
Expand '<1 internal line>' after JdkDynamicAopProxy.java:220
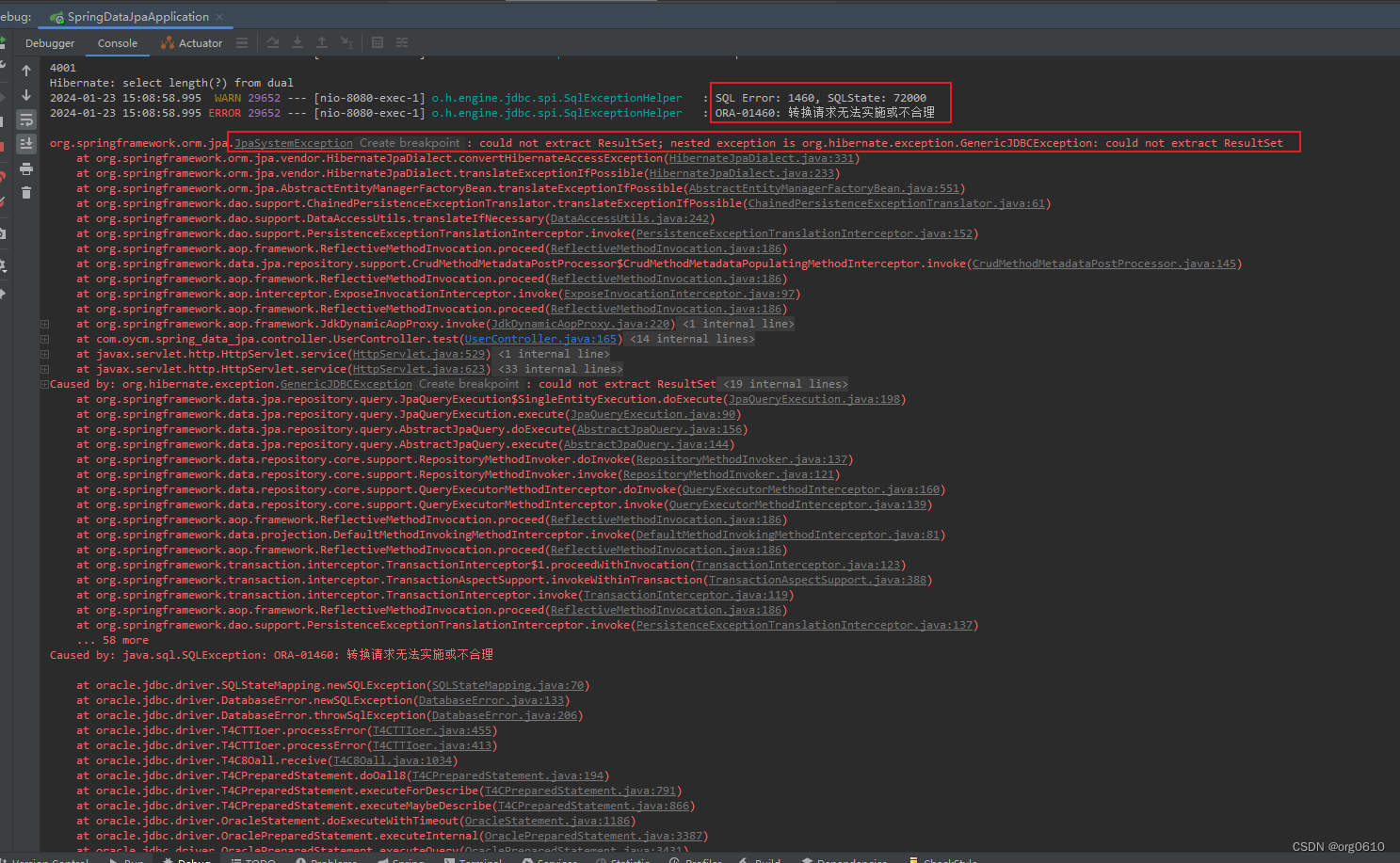[x=738, y=324]
